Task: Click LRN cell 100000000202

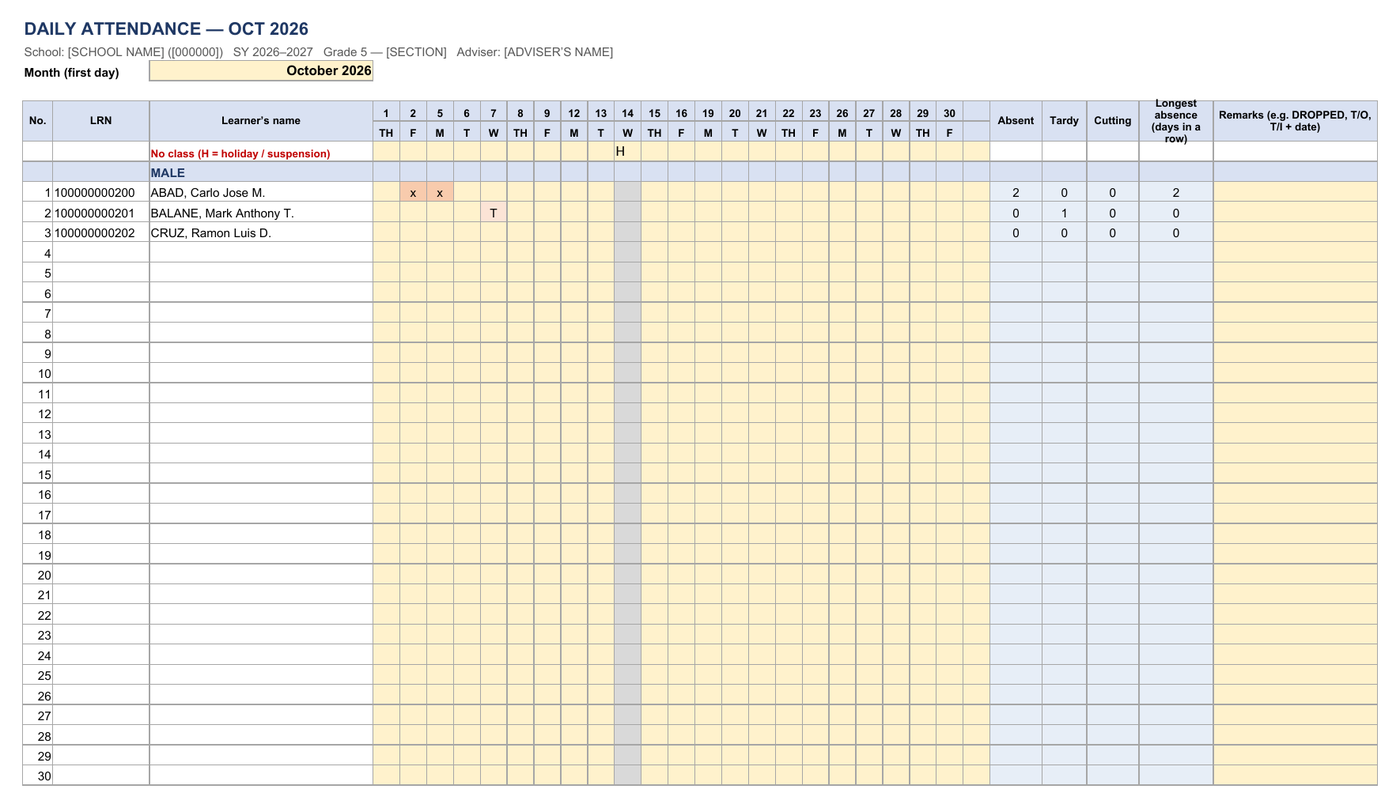Action: tap(101, 233)
